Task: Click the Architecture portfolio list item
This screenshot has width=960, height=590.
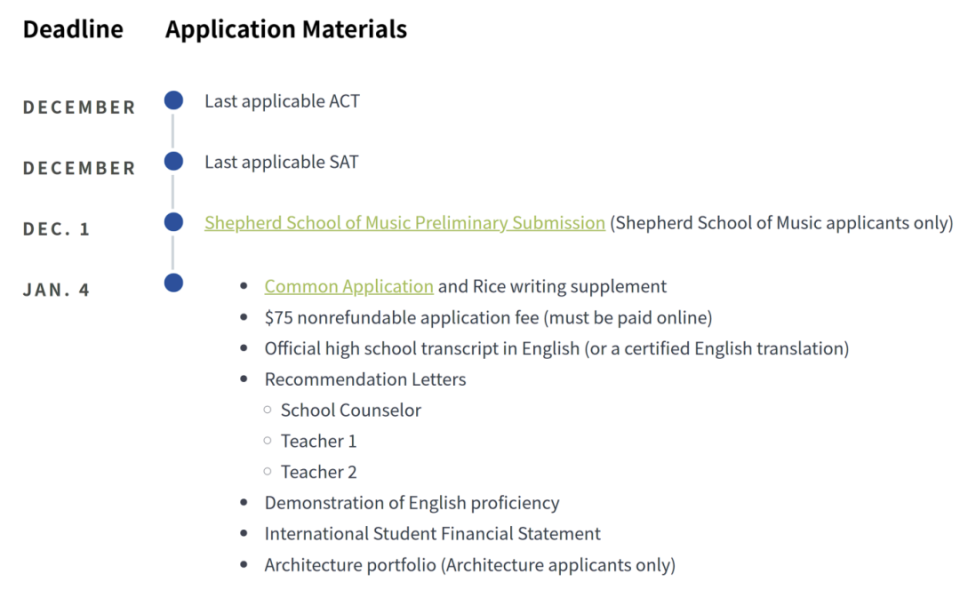Action: (x=470, y=565)
